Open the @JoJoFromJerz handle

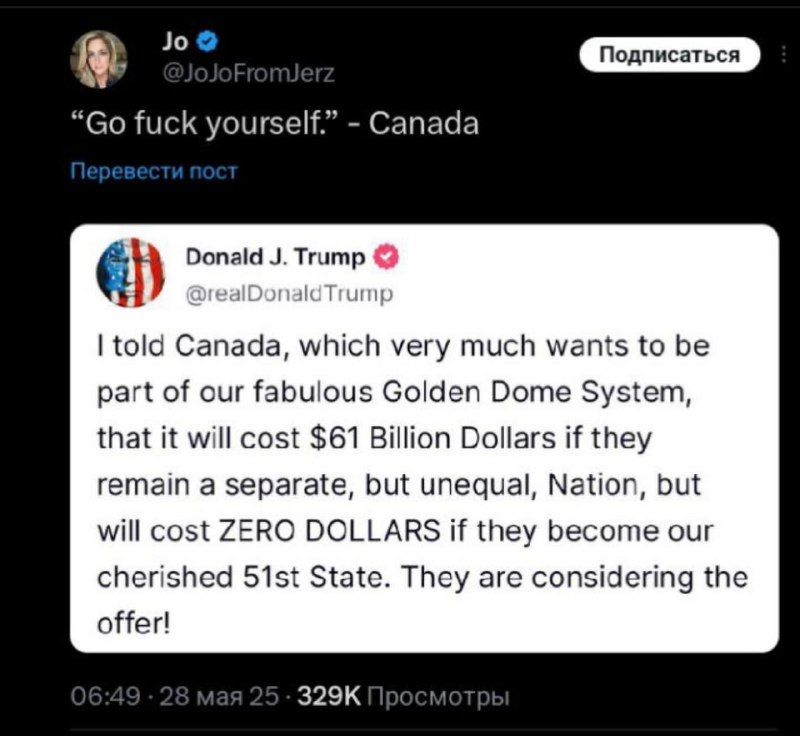[x=248, y=73]
